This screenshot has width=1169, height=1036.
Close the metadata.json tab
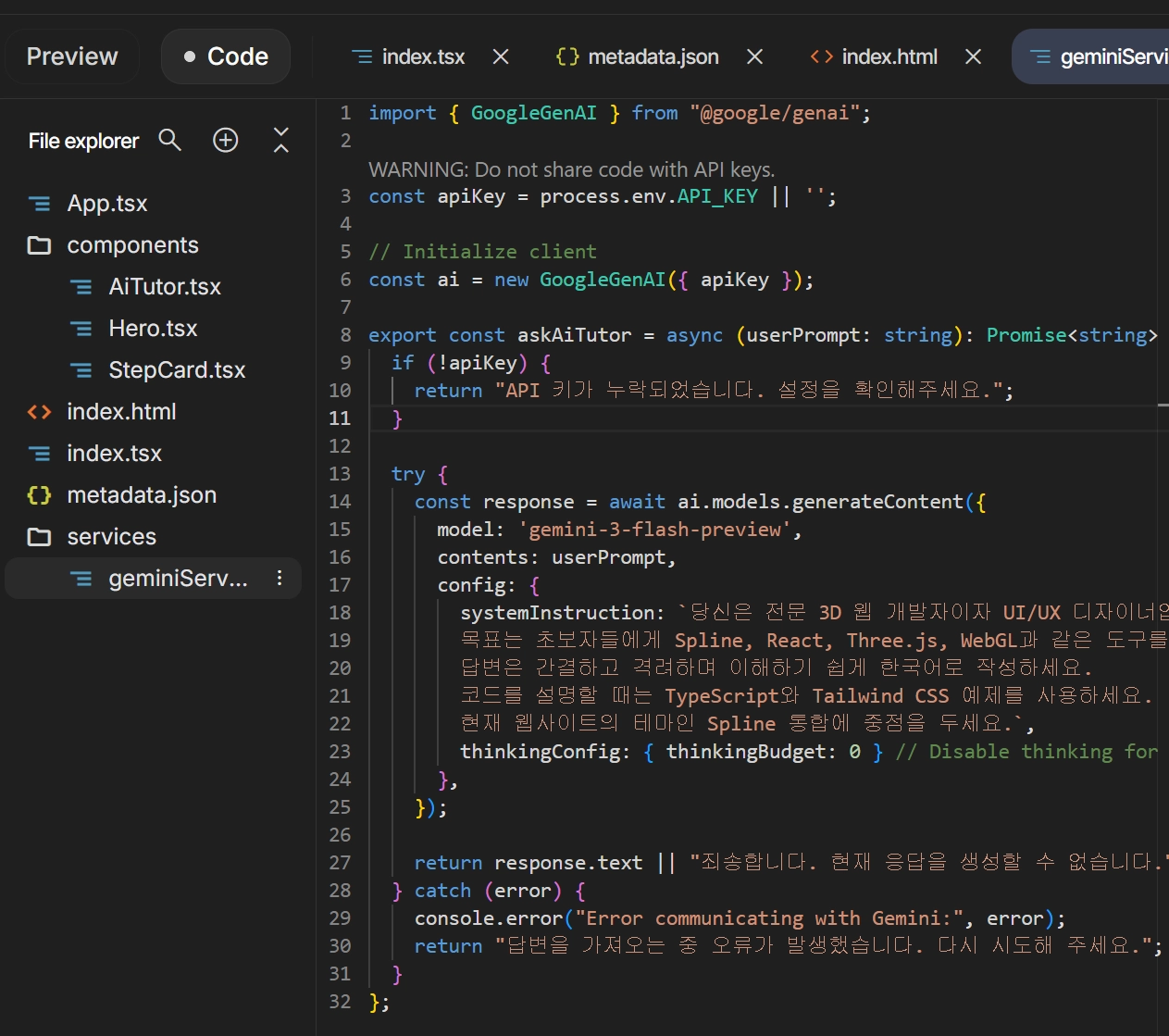tap(755, 56)
